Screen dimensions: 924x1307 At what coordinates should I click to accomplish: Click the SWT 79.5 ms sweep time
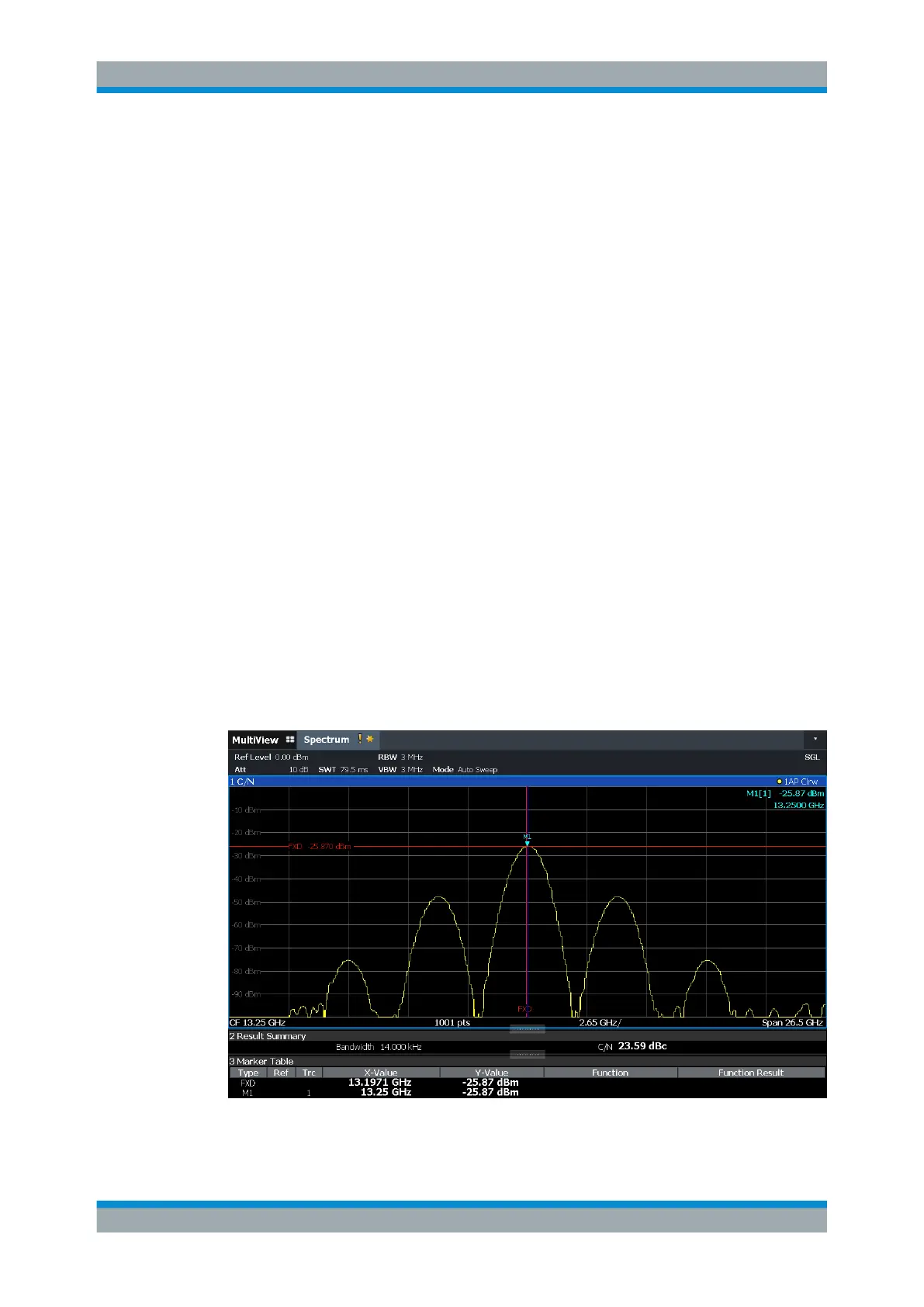point(343,769)
